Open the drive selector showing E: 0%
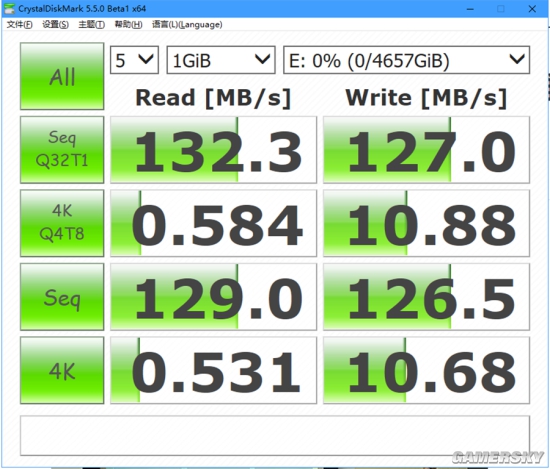 (407, 60)
